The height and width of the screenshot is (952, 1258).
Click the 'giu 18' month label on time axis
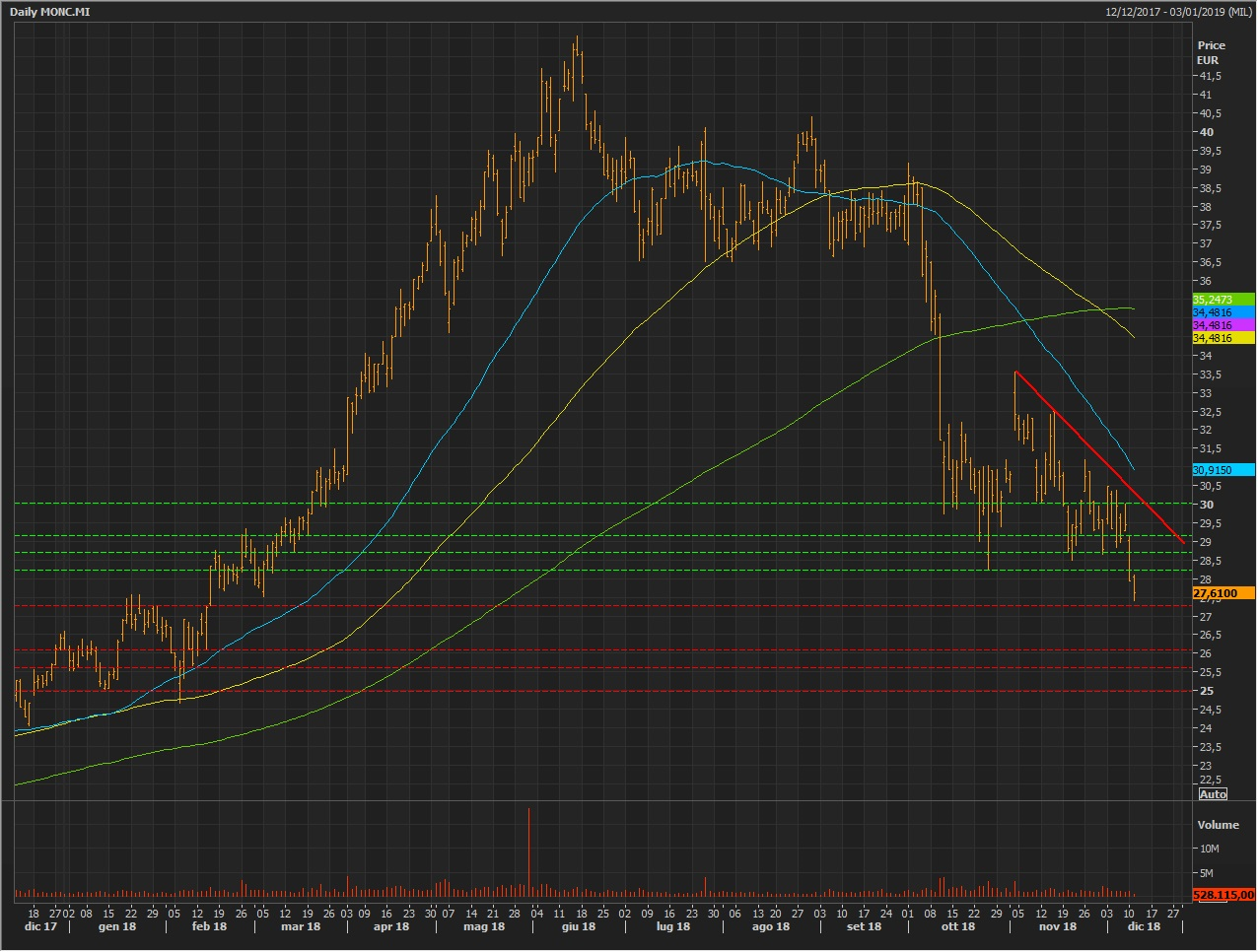pyautogui.click(x=578, y=926)
